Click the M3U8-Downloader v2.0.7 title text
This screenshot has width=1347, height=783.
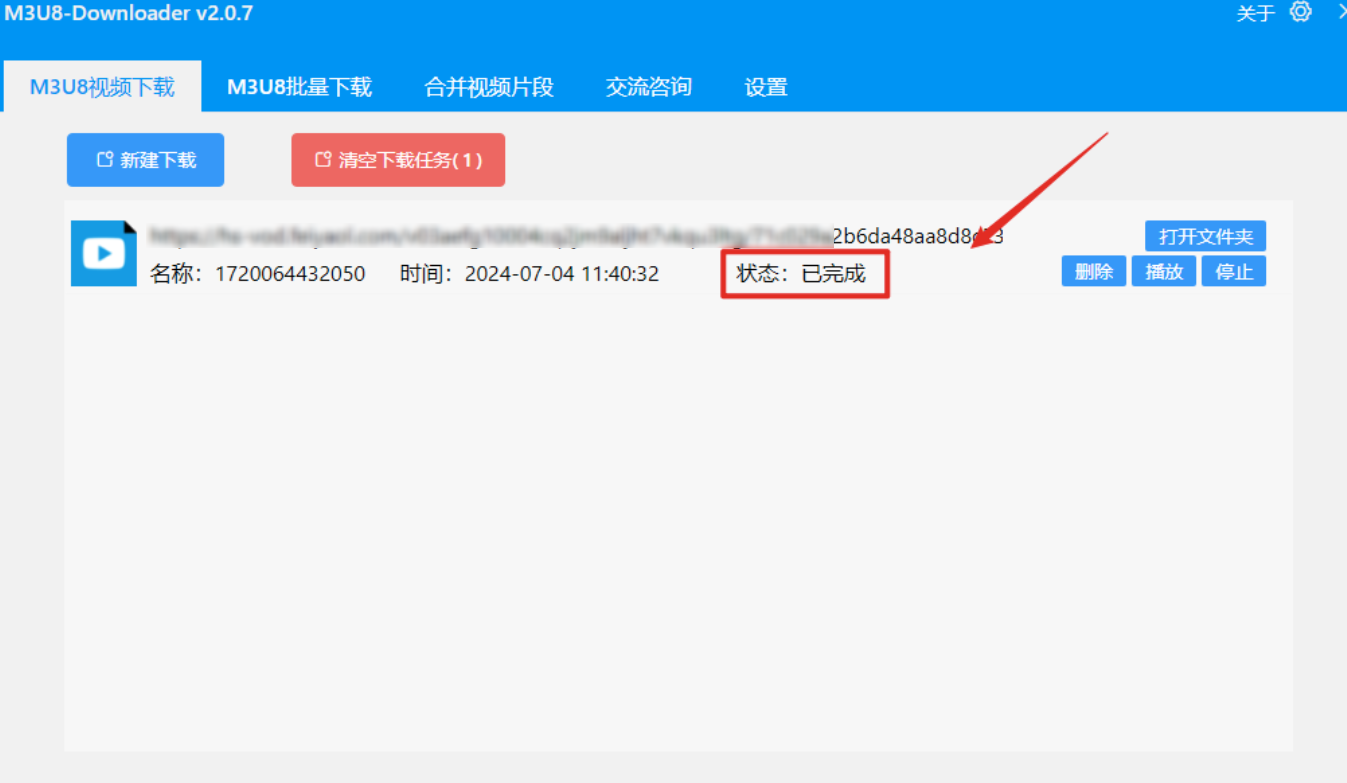[128, 13]
